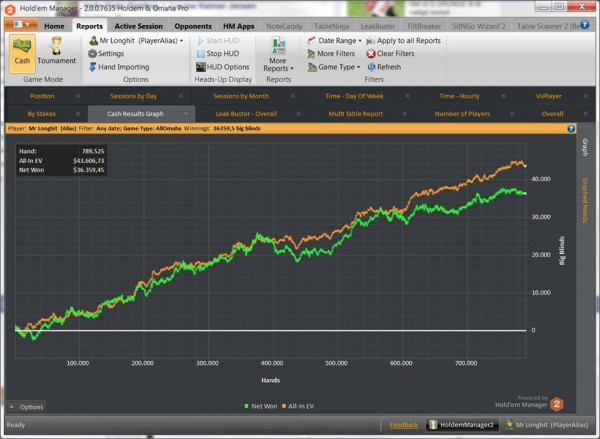Close the Time - Day Of Week tab

[407, 96]
